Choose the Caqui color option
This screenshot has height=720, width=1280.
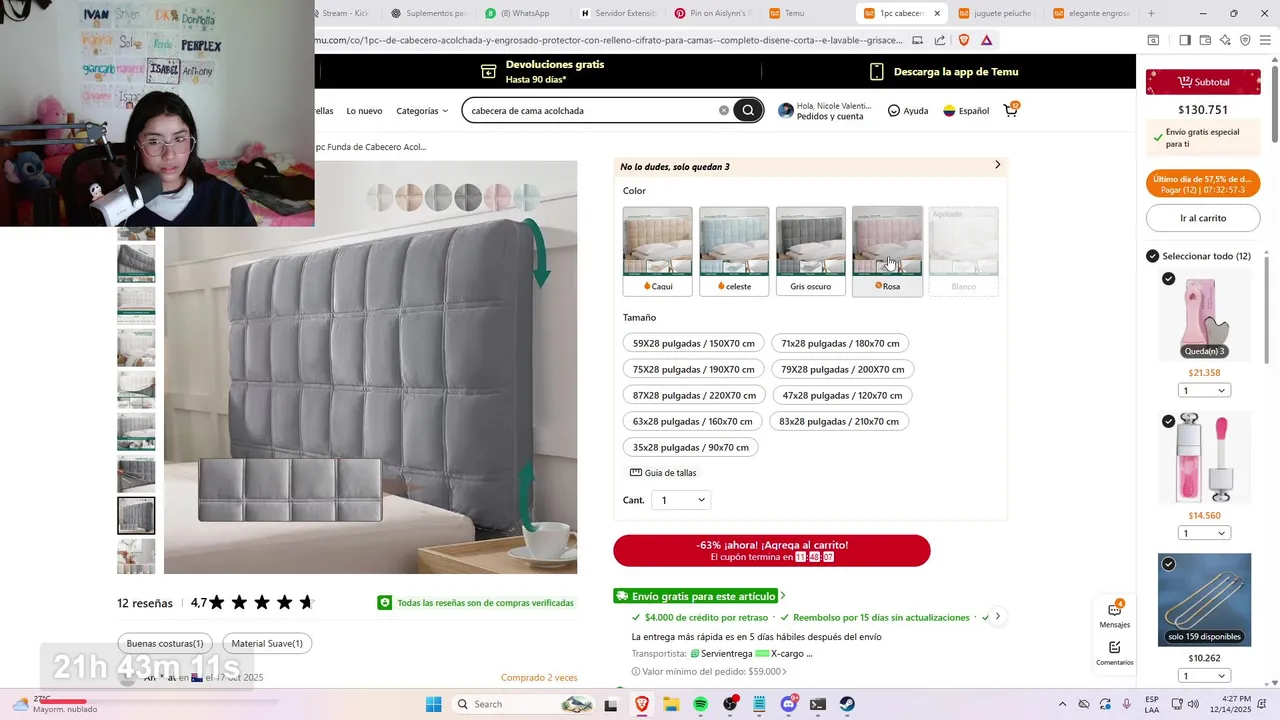pos(657,251)
